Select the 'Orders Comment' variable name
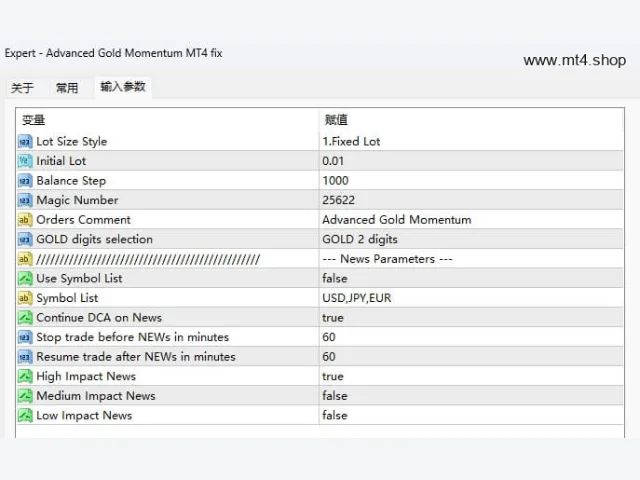 pos(84,220)
